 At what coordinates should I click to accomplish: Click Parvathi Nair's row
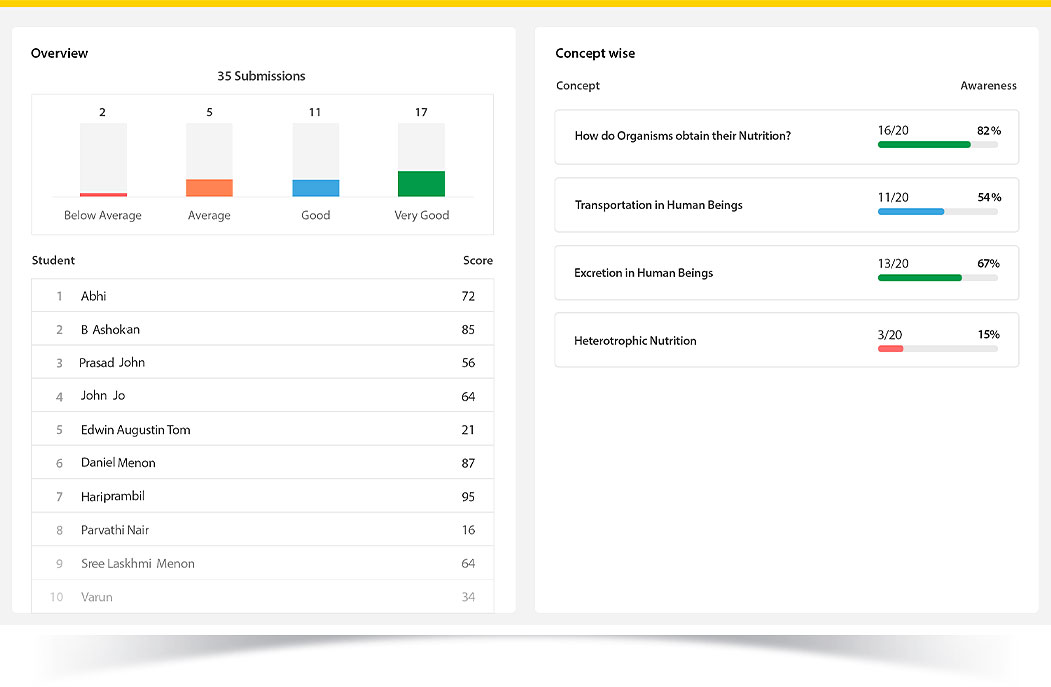[x=262, y=530]
